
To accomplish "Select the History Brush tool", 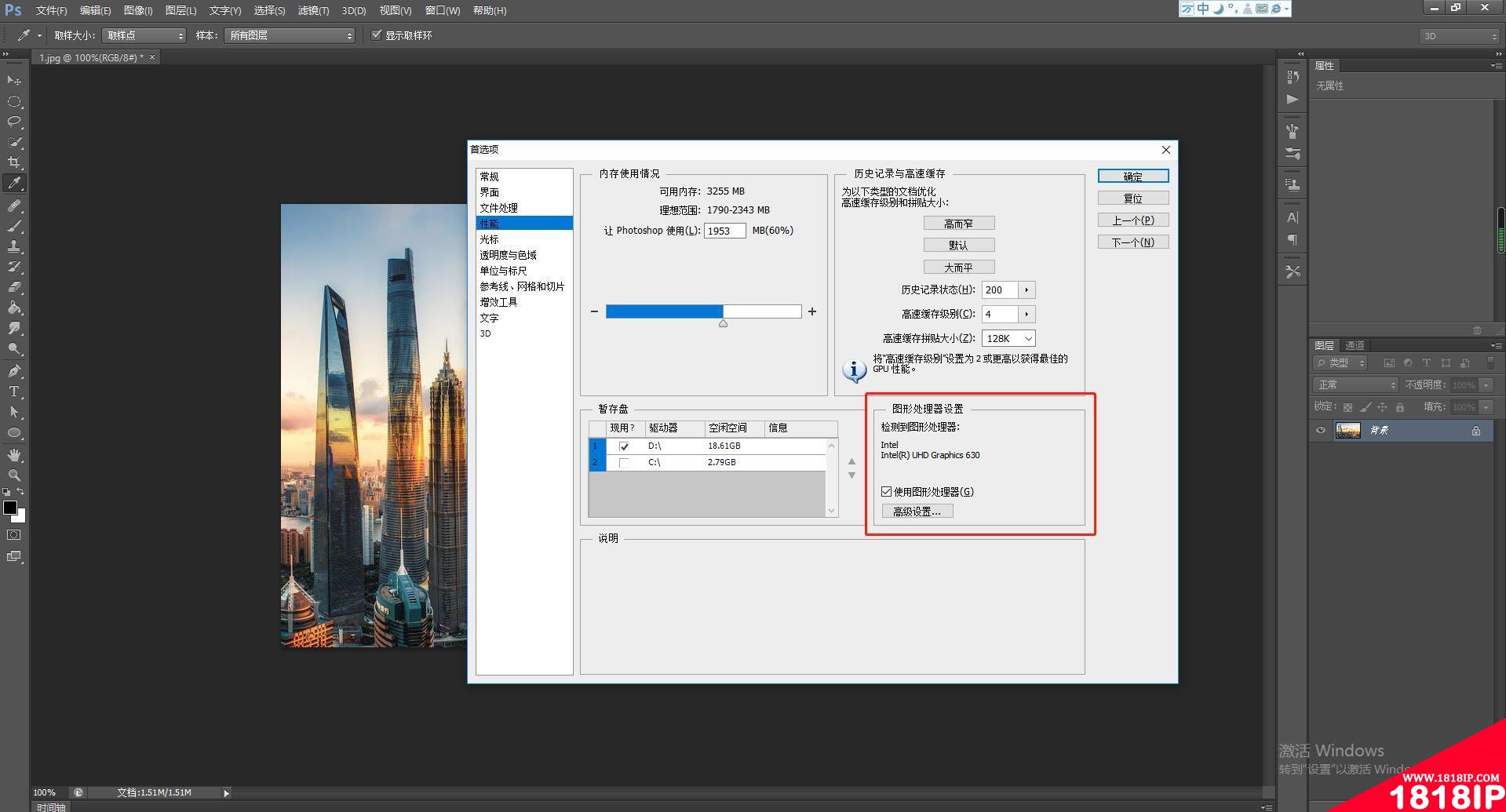I will tap(14, 267).
